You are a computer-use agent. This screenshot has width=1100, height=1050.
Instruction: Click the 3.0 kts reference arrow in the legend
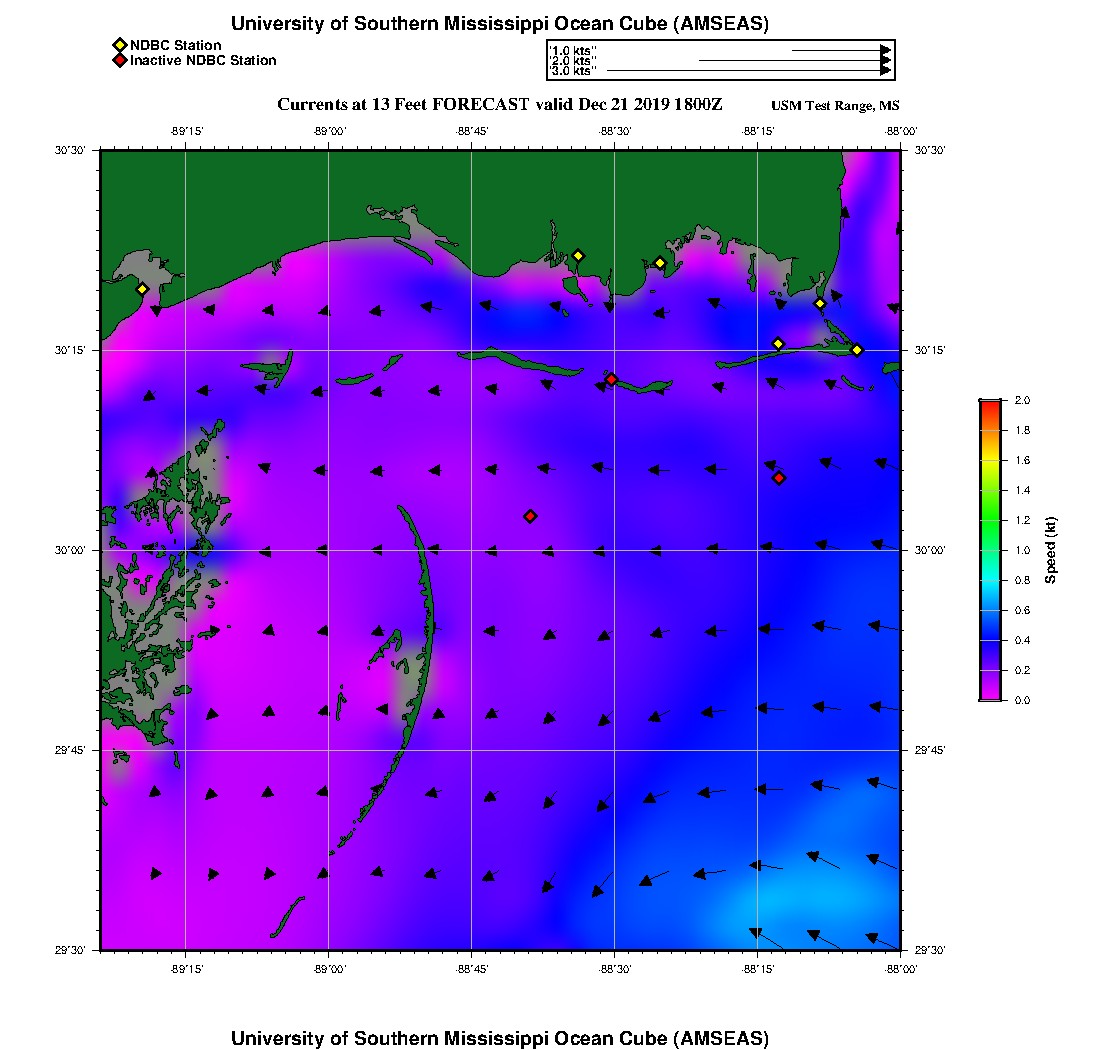pyautogui.click(x=749, y=70)
